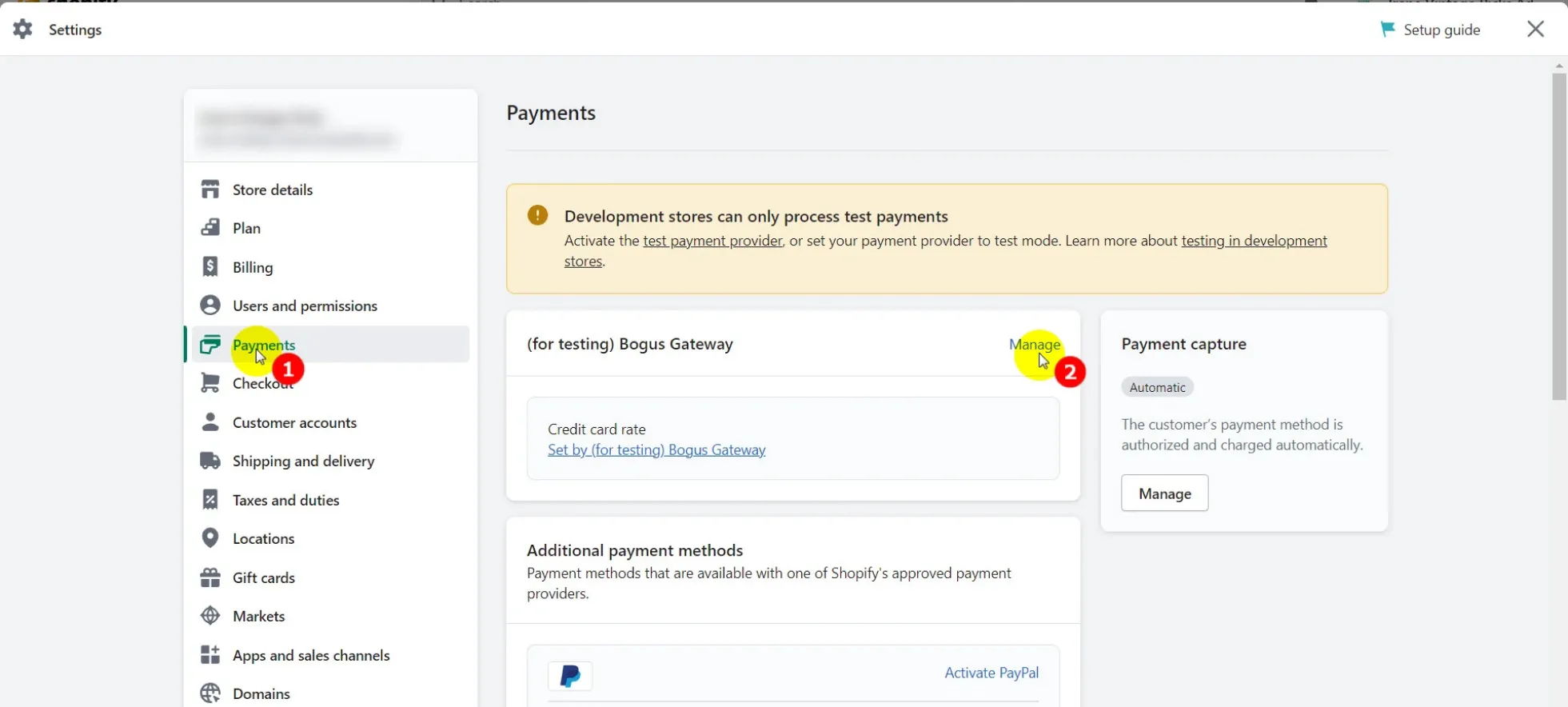Screen dimensions: 1568x707
Task: Select Payments in the sidebar
Action: [330, 345]
